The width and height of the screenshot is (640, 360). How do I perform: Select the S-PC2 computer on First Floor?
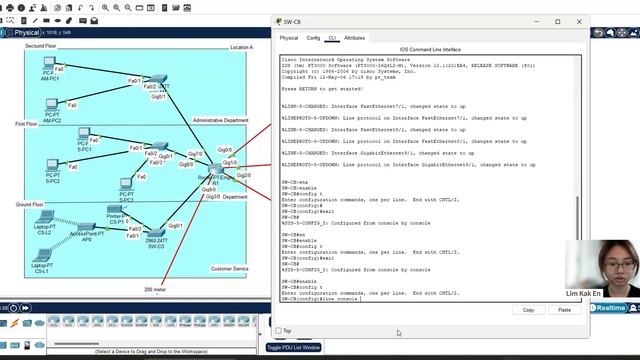(x=52, y=165)
